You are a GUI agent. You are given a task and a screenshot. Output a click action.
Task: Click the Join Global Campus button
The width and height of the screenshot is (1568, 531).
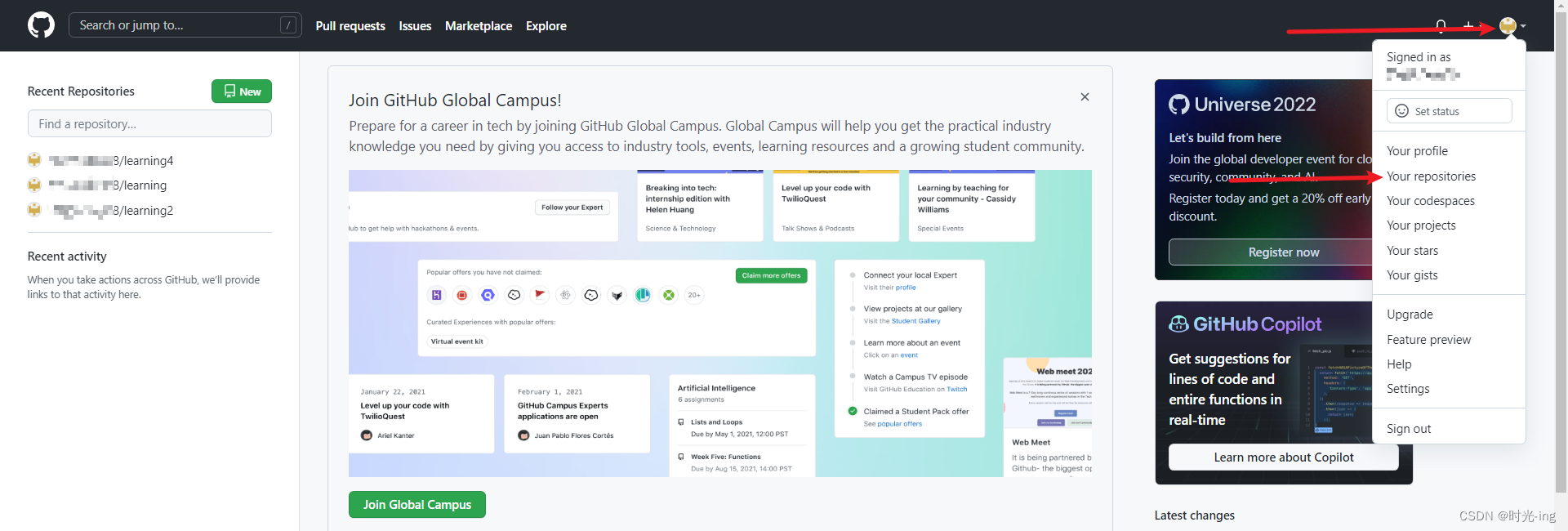tap(417, 505)
